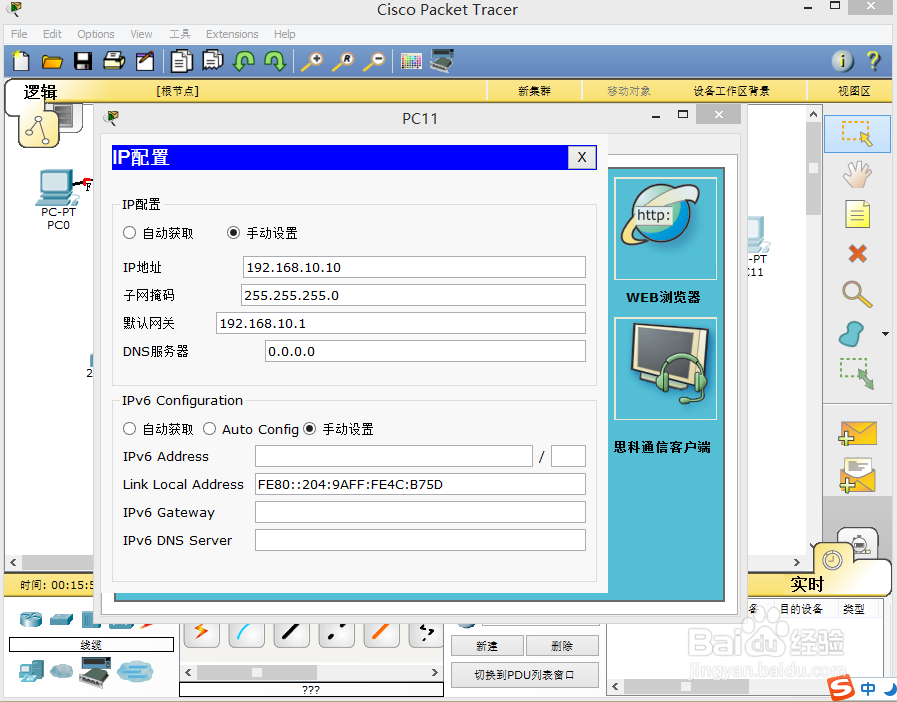Choose the Move Layout hand tool
897x702 pixels.
857,174
